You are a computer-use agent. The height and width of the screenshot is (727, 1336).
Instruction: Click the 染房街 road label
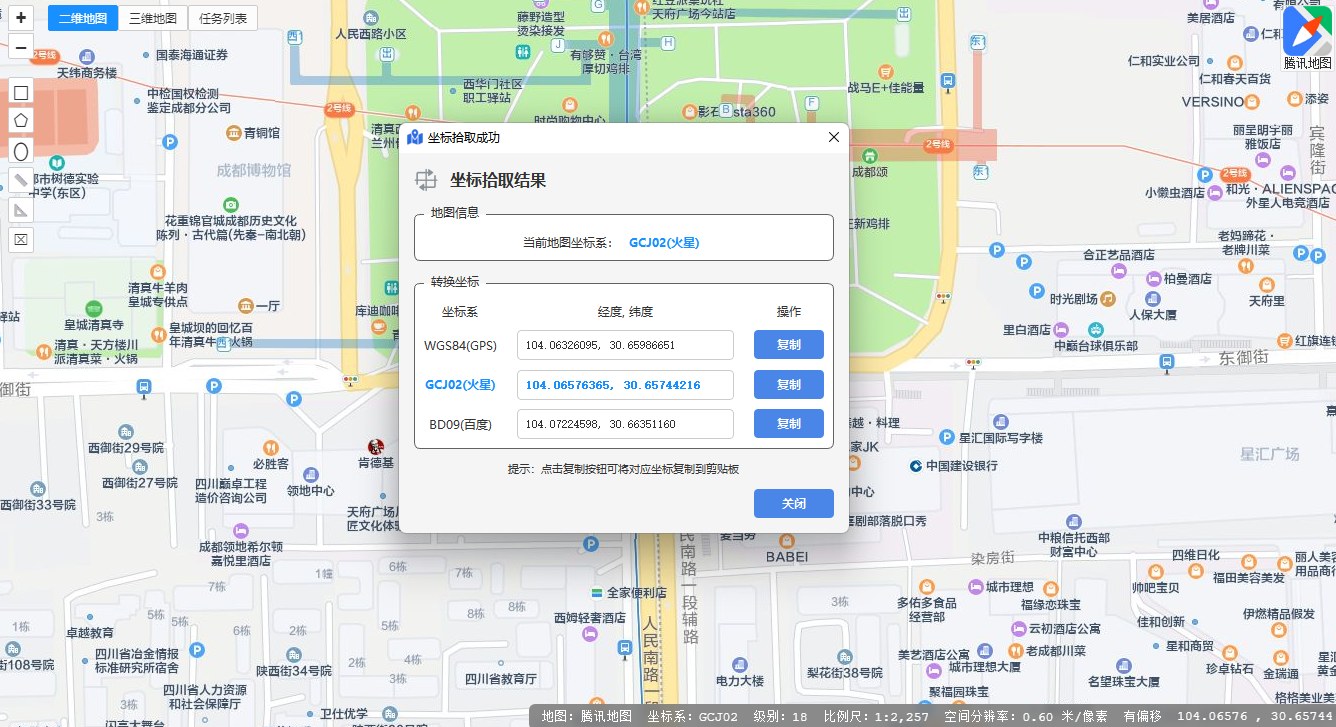(993, 557)
